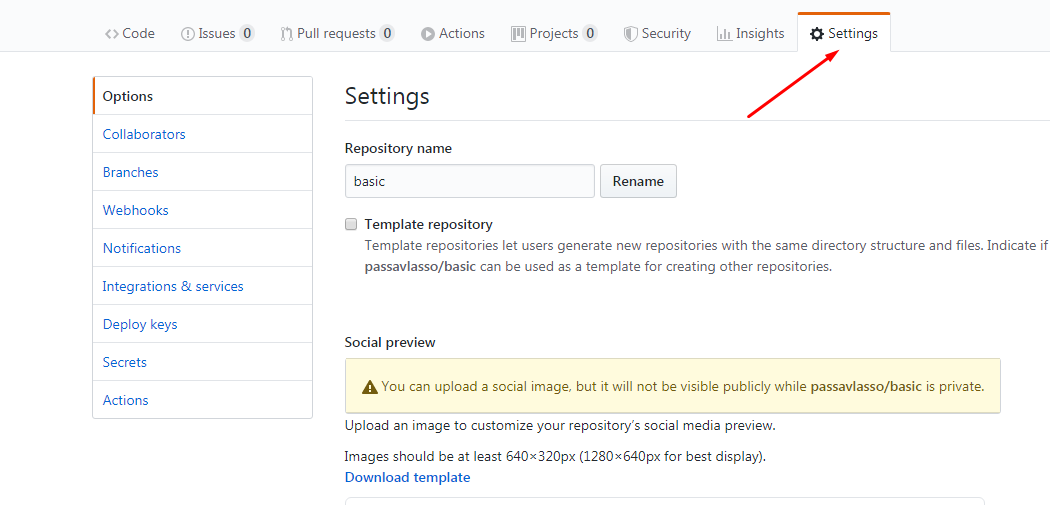
Task: Select Webhooks from the sidebar
Action: click(135, 210)
